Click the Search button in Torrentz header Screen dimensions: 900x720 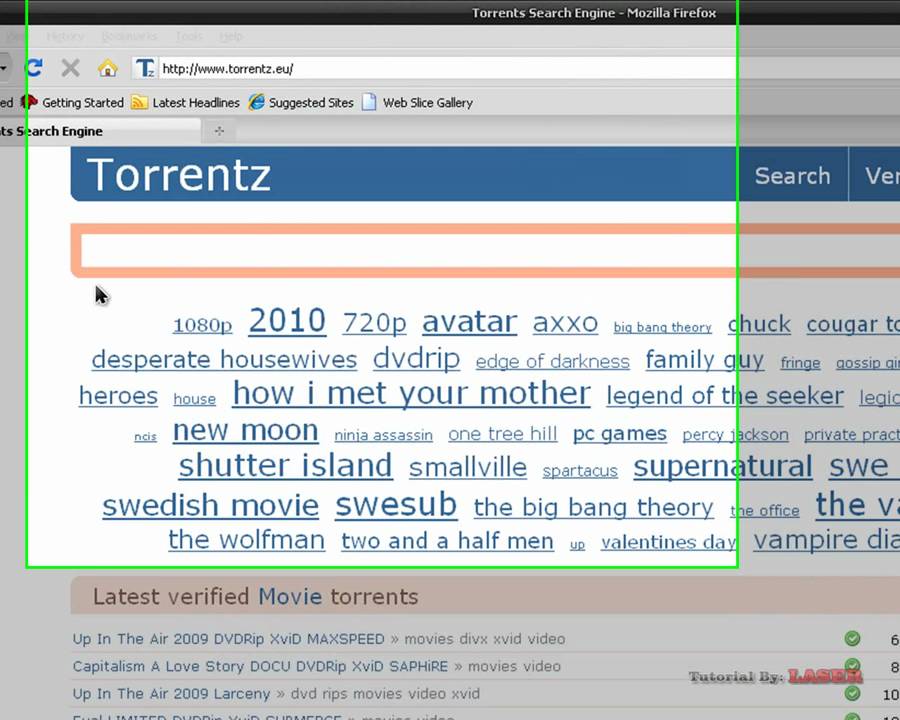coord(793,176)
